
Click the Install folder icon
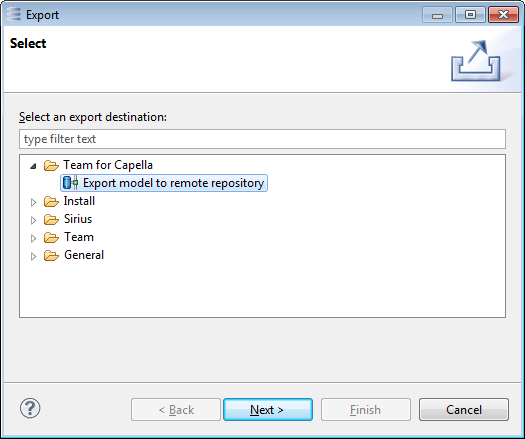point(51,201)
